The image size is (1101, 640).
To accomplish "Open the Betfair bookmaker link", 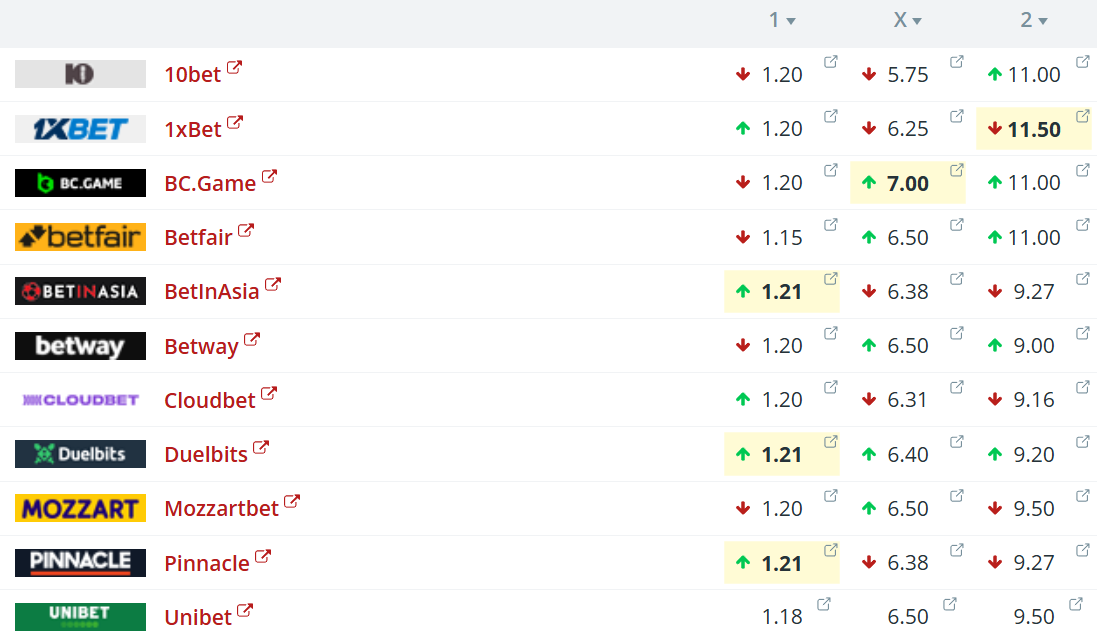I will click(198, 237).
